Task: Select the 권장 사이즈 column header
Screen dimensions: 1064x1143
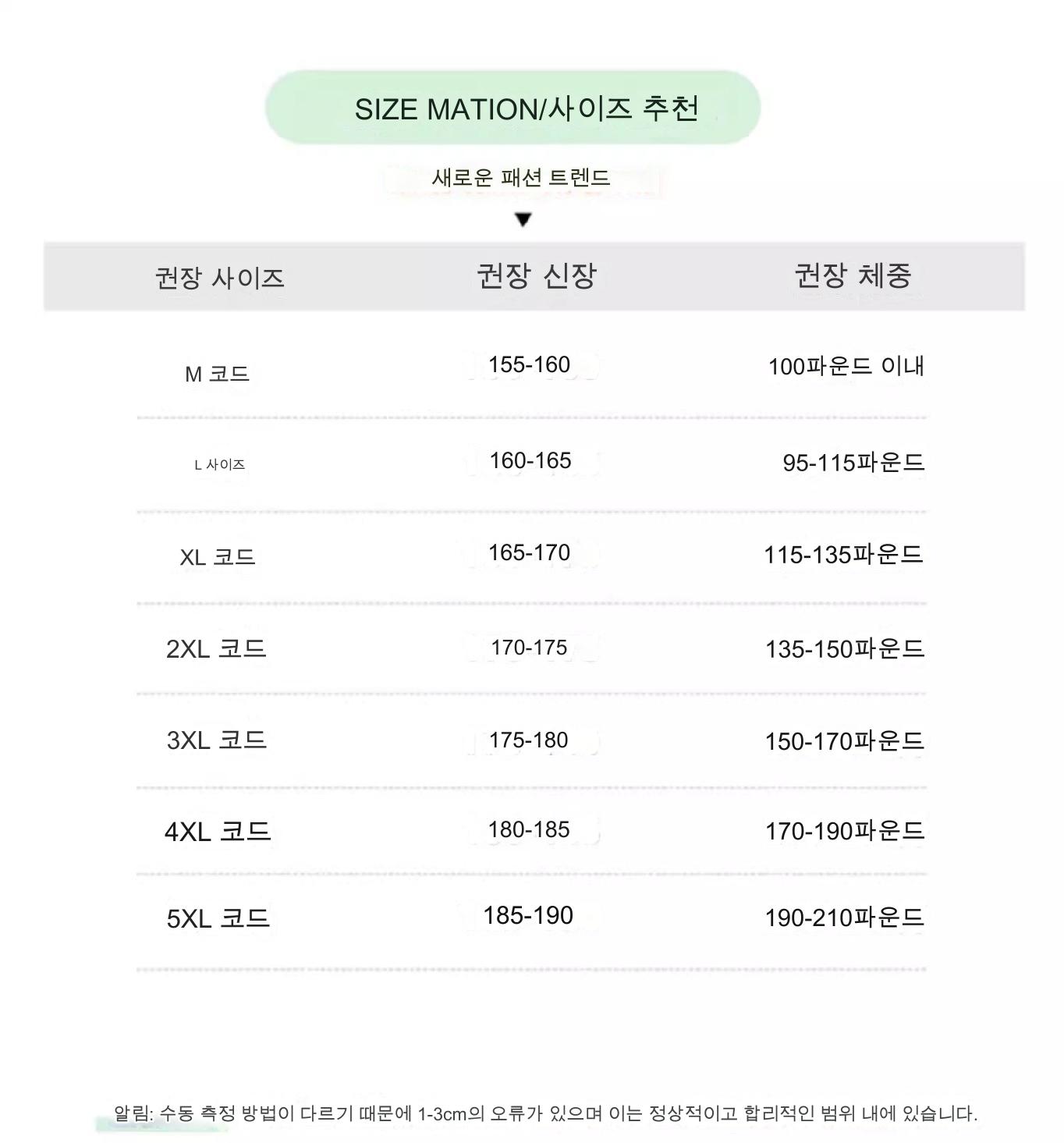Action: [x=219, y=277]
